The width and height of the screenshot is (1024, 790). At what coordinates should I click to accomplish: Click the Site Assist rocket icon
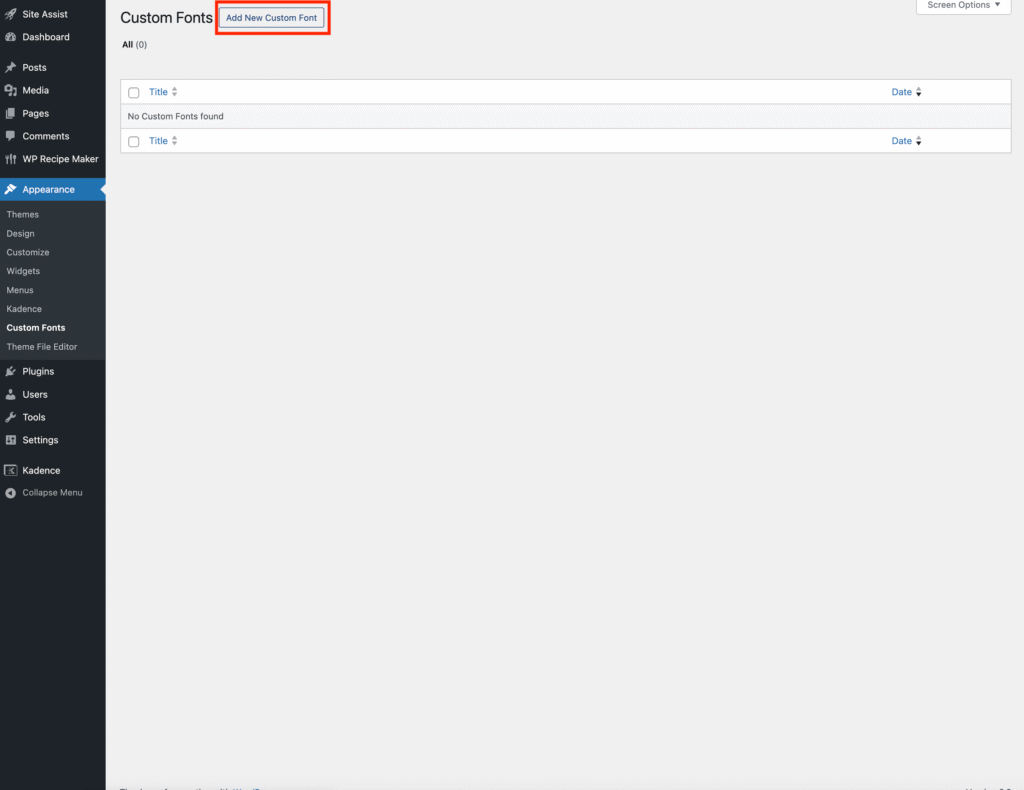10,14
